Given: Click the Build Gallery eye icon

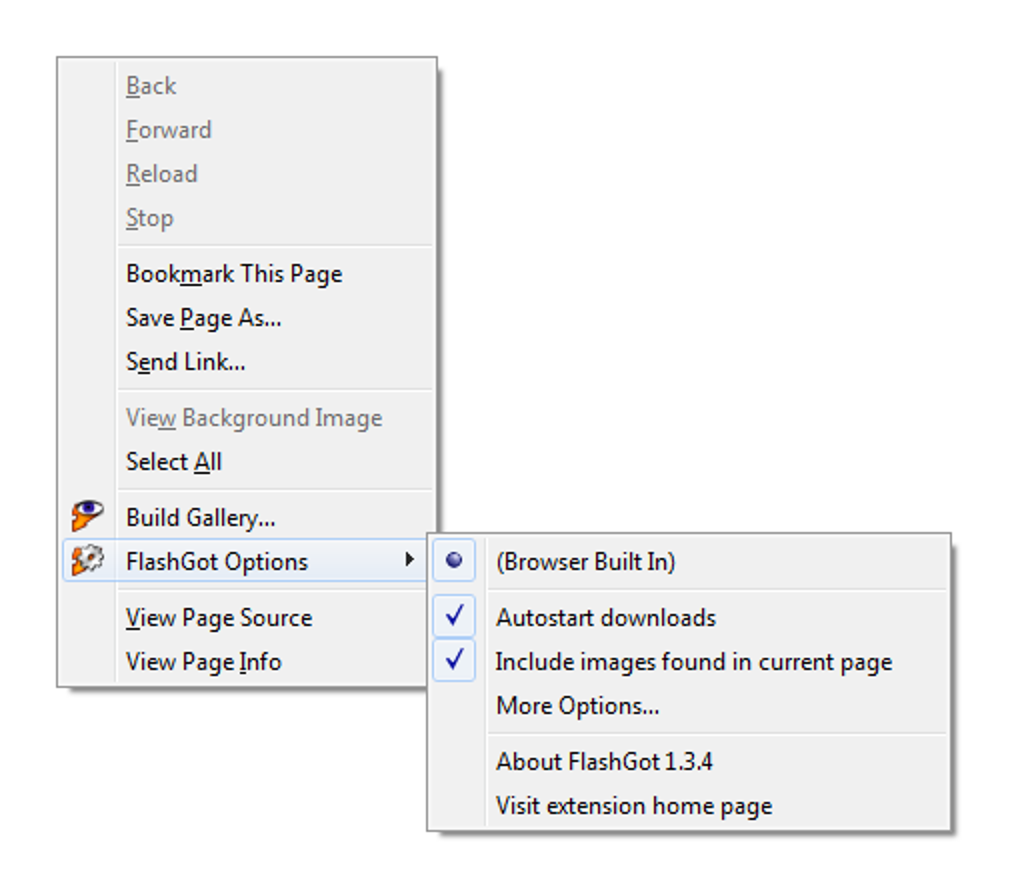Looking at the screenshot, I should [x=87, y=516].
